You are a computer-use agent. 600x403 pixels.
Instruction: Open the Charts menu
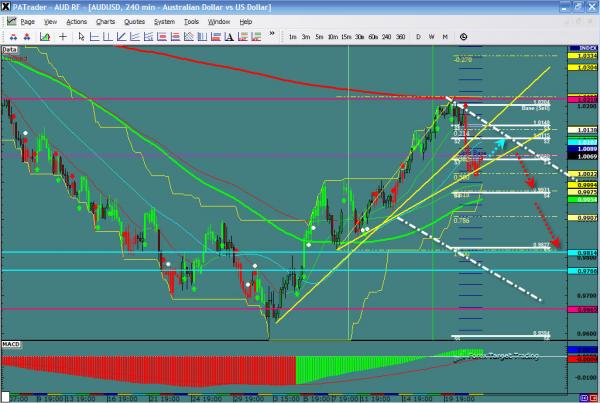105,20
